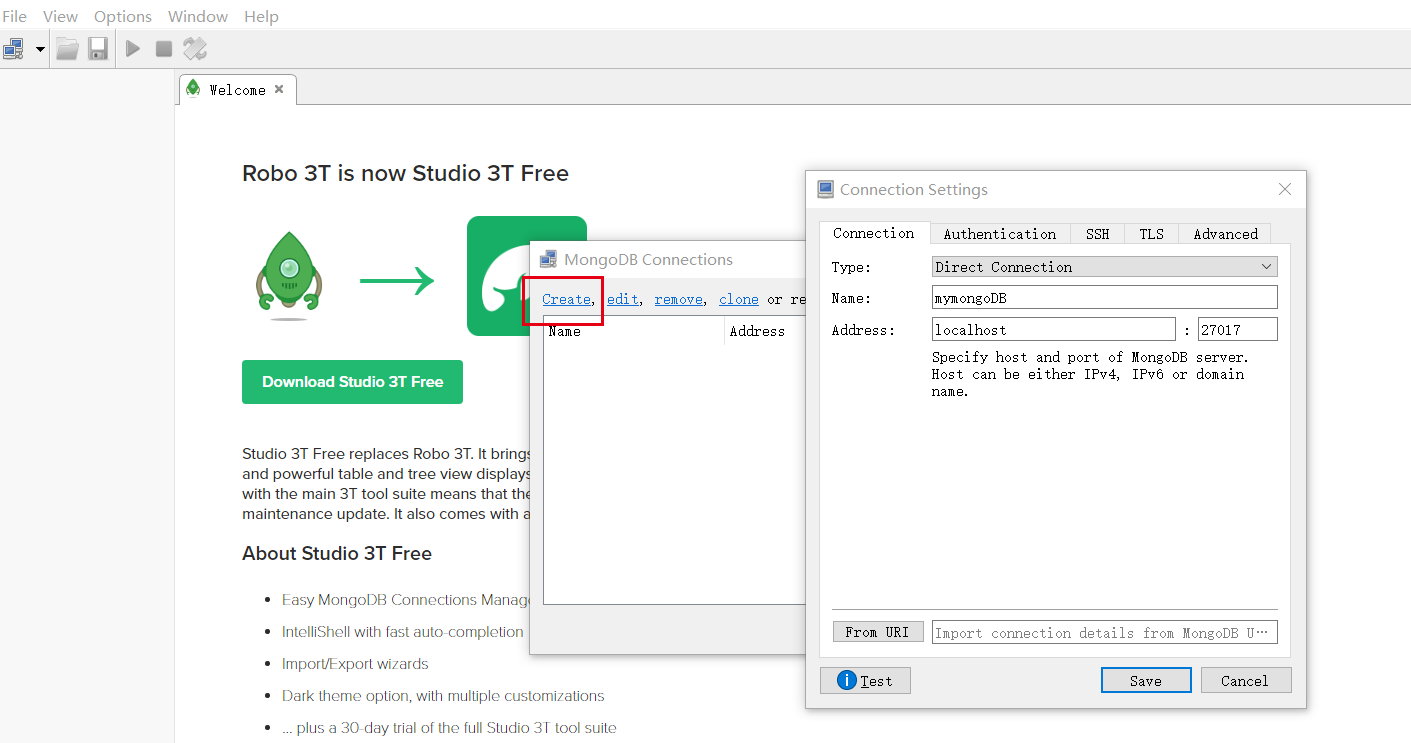1411x743 pixels.
Task: Click the Save button
Action: pyautogui.click(x=1146, y=681)
